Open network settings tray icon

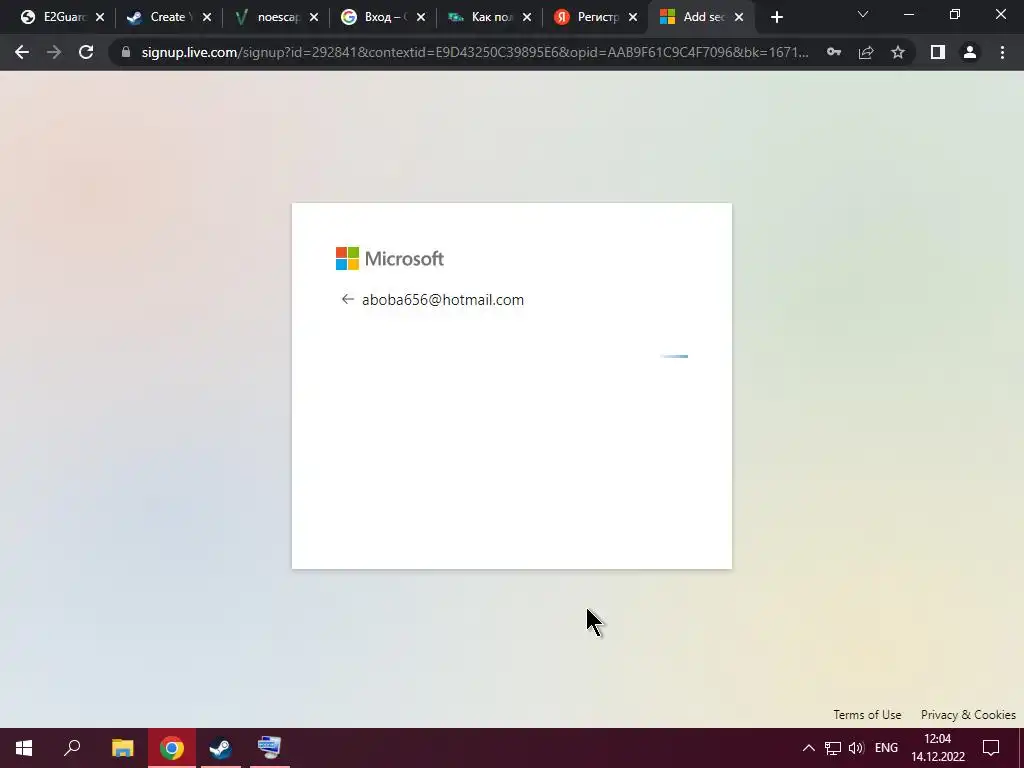click(x=833, y=748)
